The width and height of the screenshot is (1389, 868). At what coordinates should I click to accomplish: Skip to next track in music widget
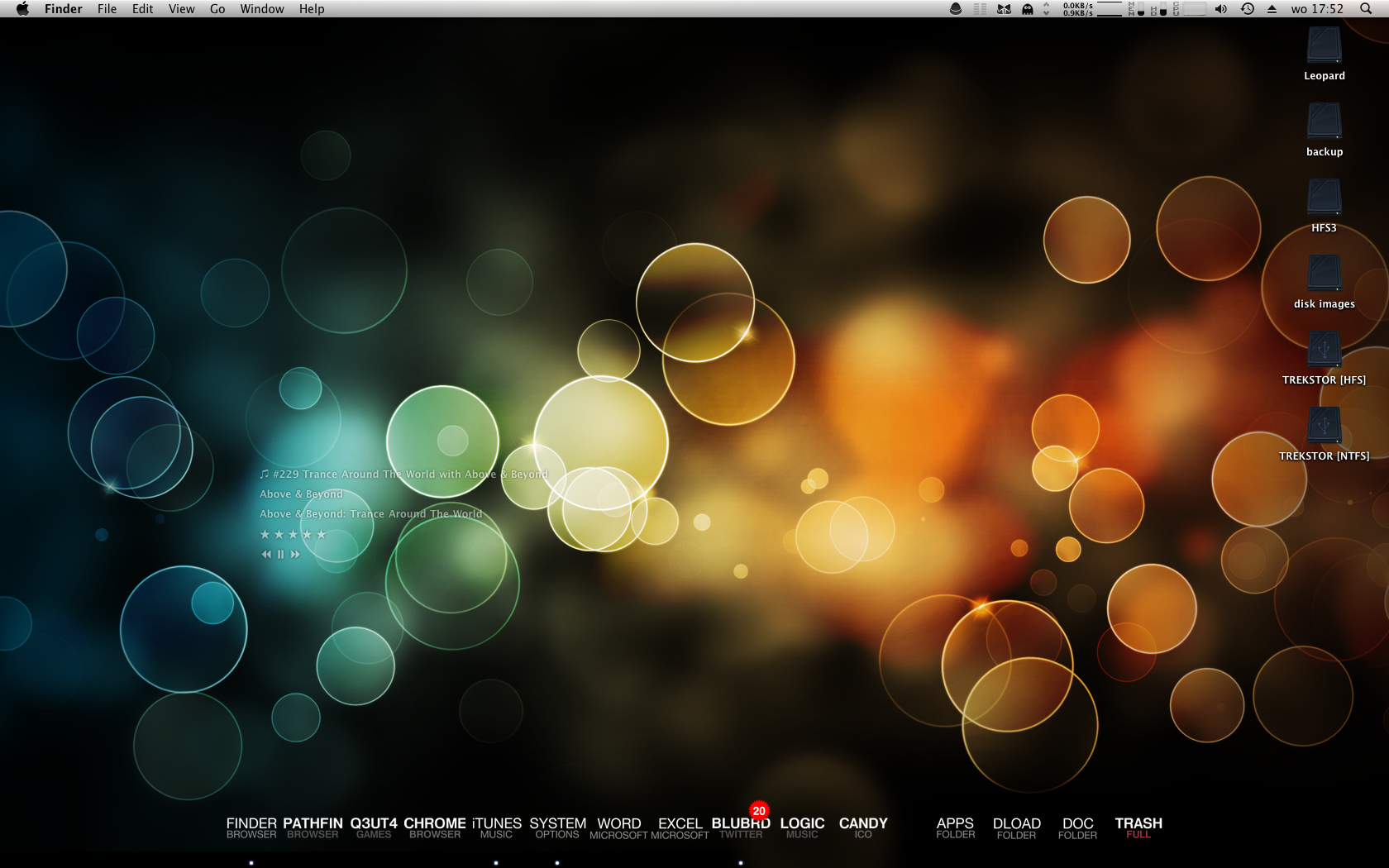click(x=295, y=555)
